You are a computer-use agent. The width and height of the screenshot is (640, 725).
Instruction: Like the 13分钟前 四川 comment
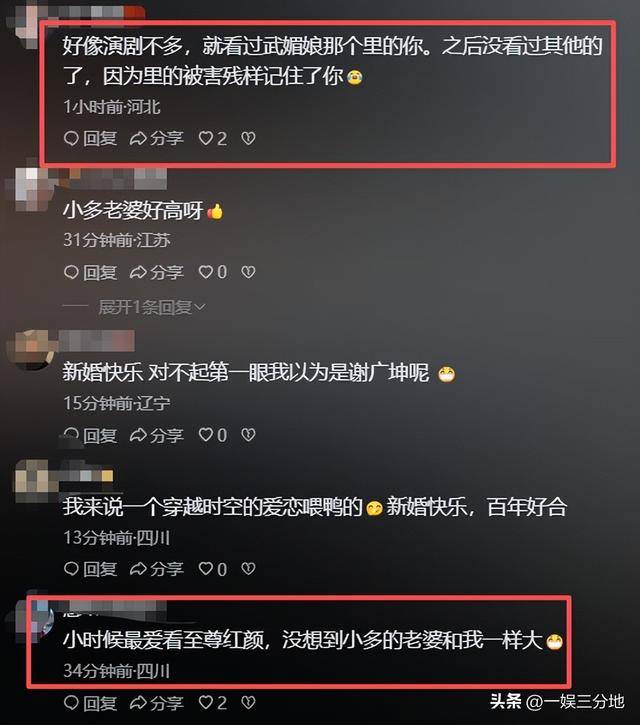pos(213,569)
